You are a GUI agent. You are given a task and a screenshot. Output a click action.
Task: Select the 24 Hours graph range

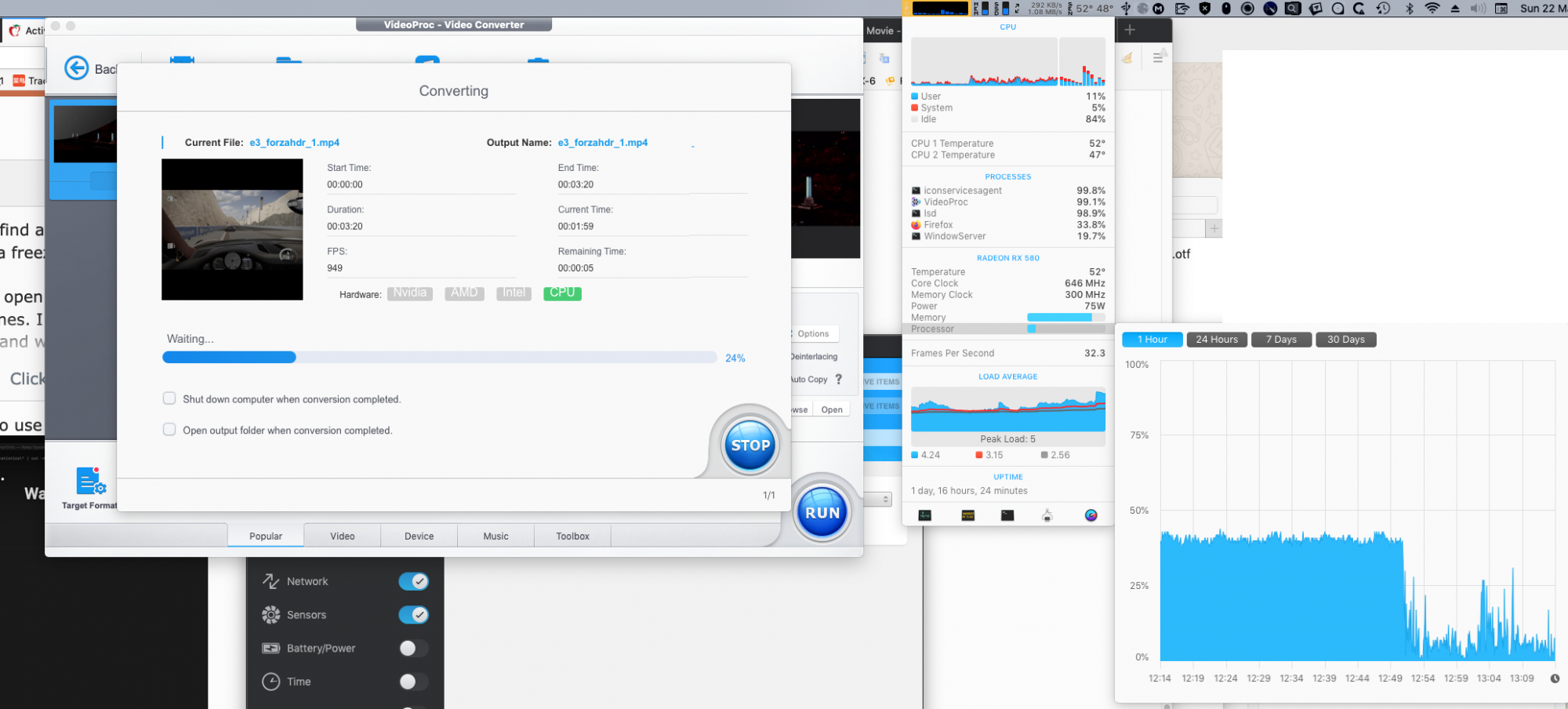(x=1217, y=340)
